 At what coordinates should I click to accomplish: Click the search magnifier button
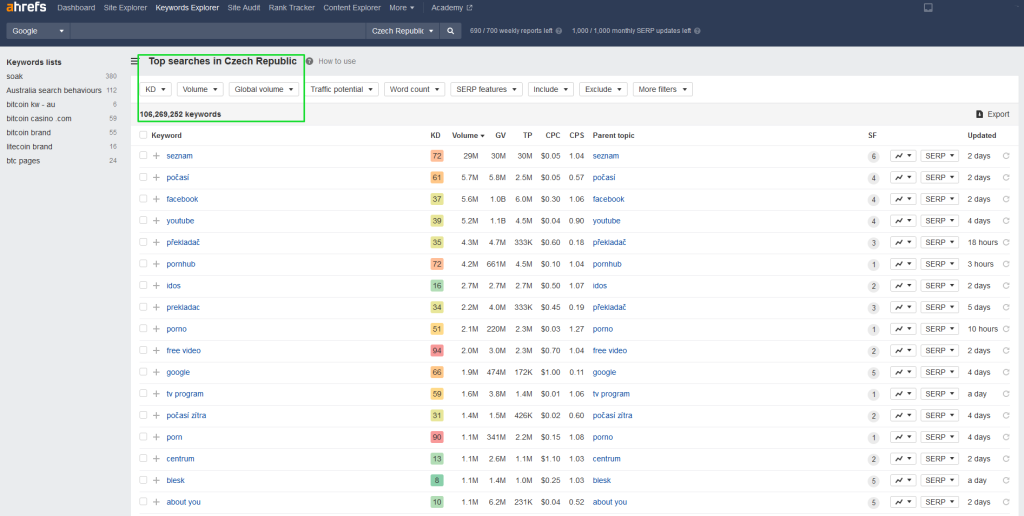pos(451,31)
